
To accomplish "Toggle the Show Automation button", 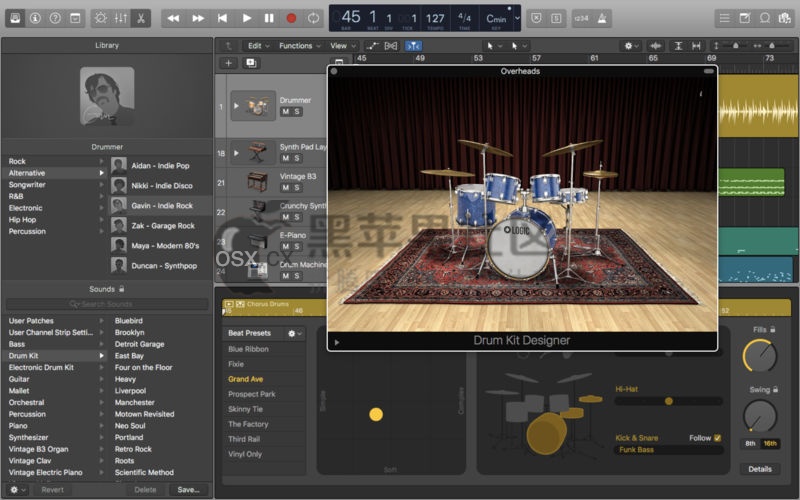I will [372, 46].
